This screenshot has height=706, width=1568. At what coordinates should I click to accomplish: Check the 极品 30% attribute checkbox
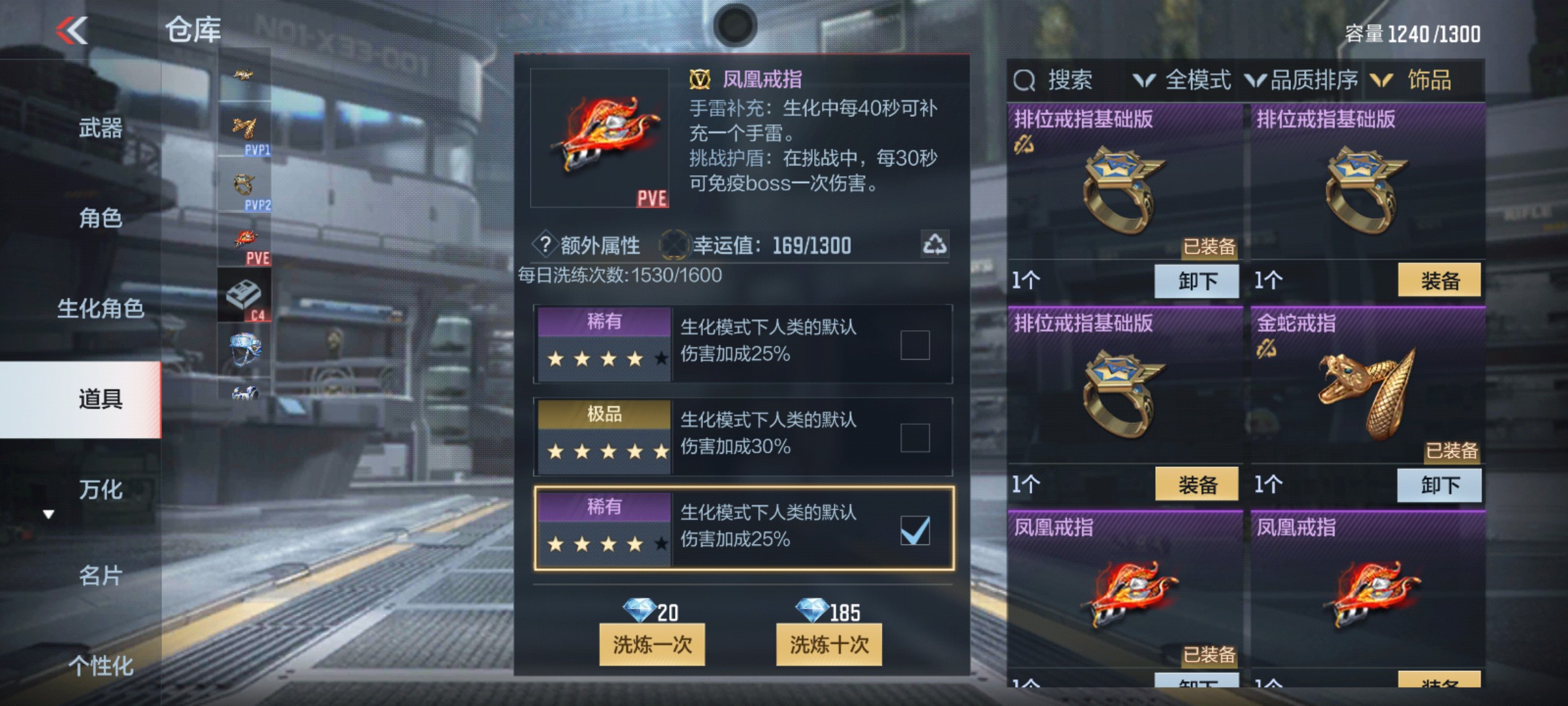(915, 437)
